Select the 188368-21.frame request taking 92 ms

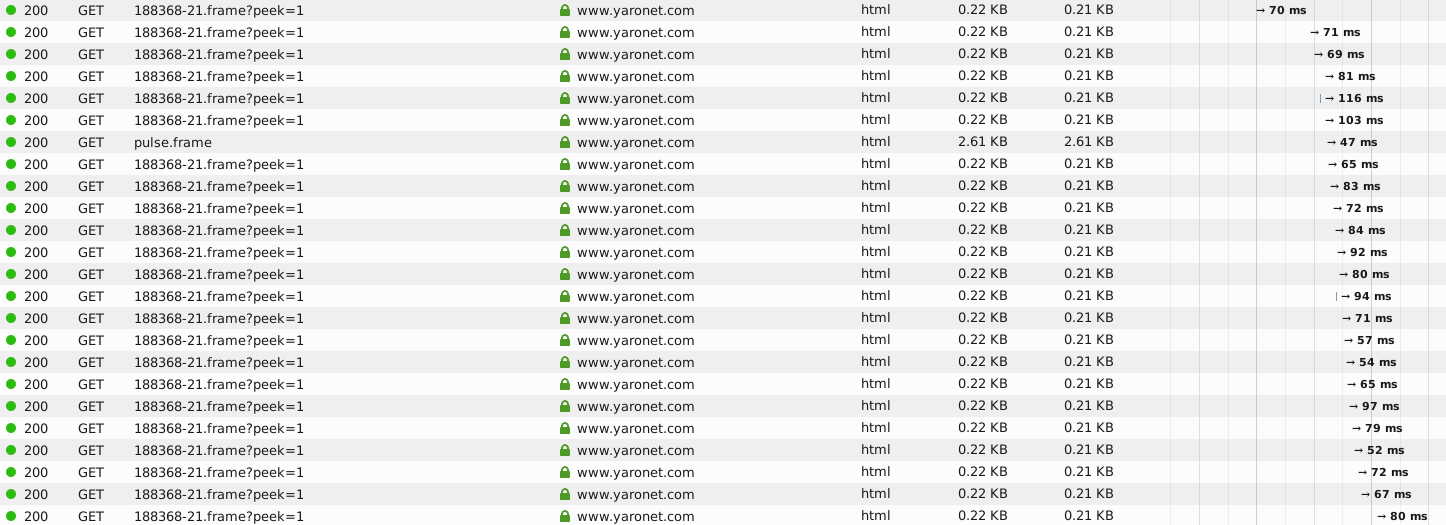(218, 252)
